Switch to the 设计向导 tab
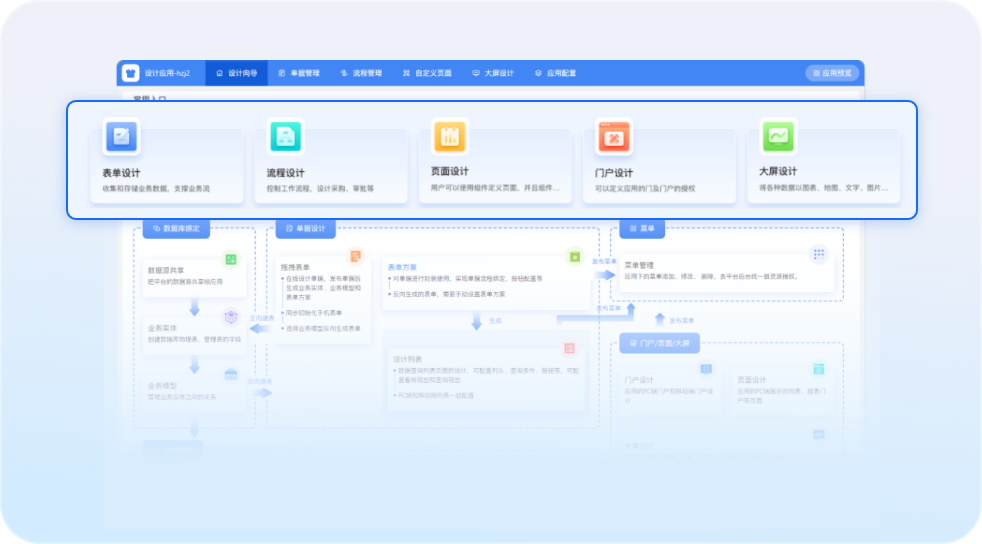 click(237, 73)
